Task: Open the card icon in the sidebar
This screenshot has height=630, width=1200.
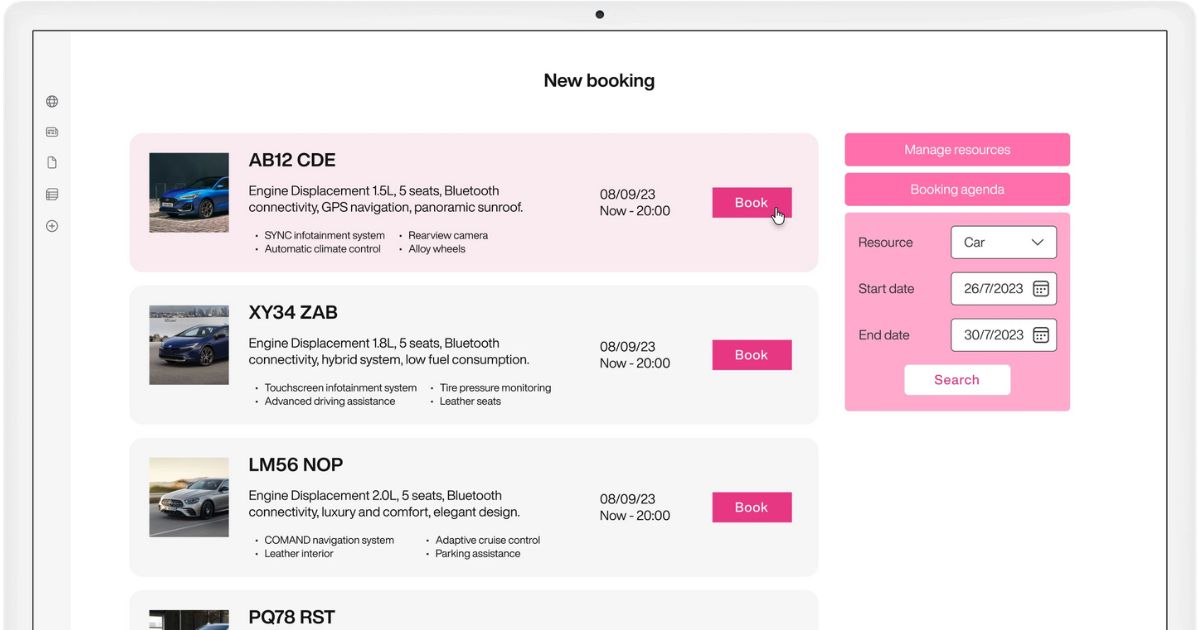Action: 52,132
